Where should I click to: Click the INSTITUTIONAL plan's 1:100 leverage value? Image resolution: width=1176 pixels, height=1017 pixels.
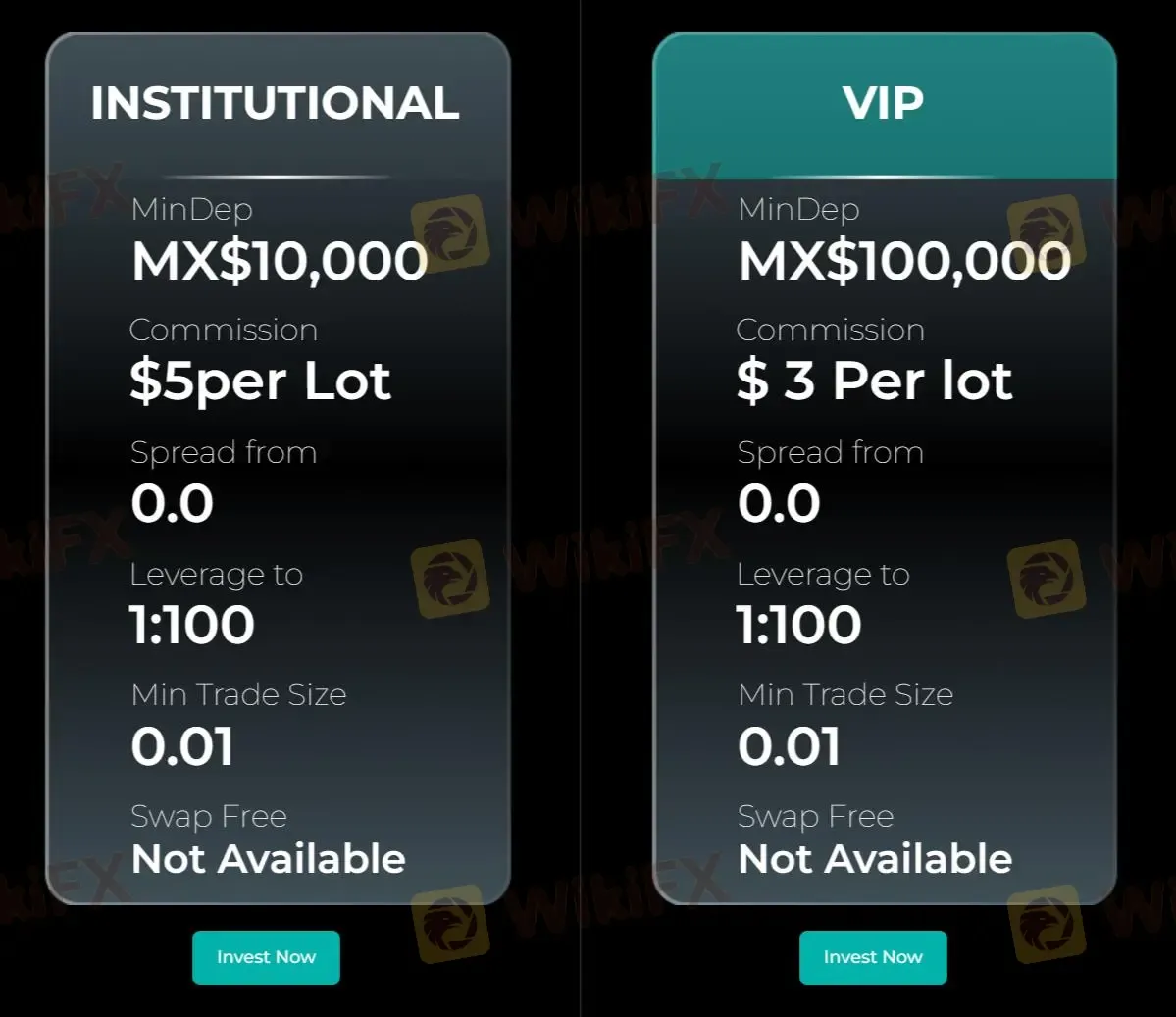pos(192,625)
